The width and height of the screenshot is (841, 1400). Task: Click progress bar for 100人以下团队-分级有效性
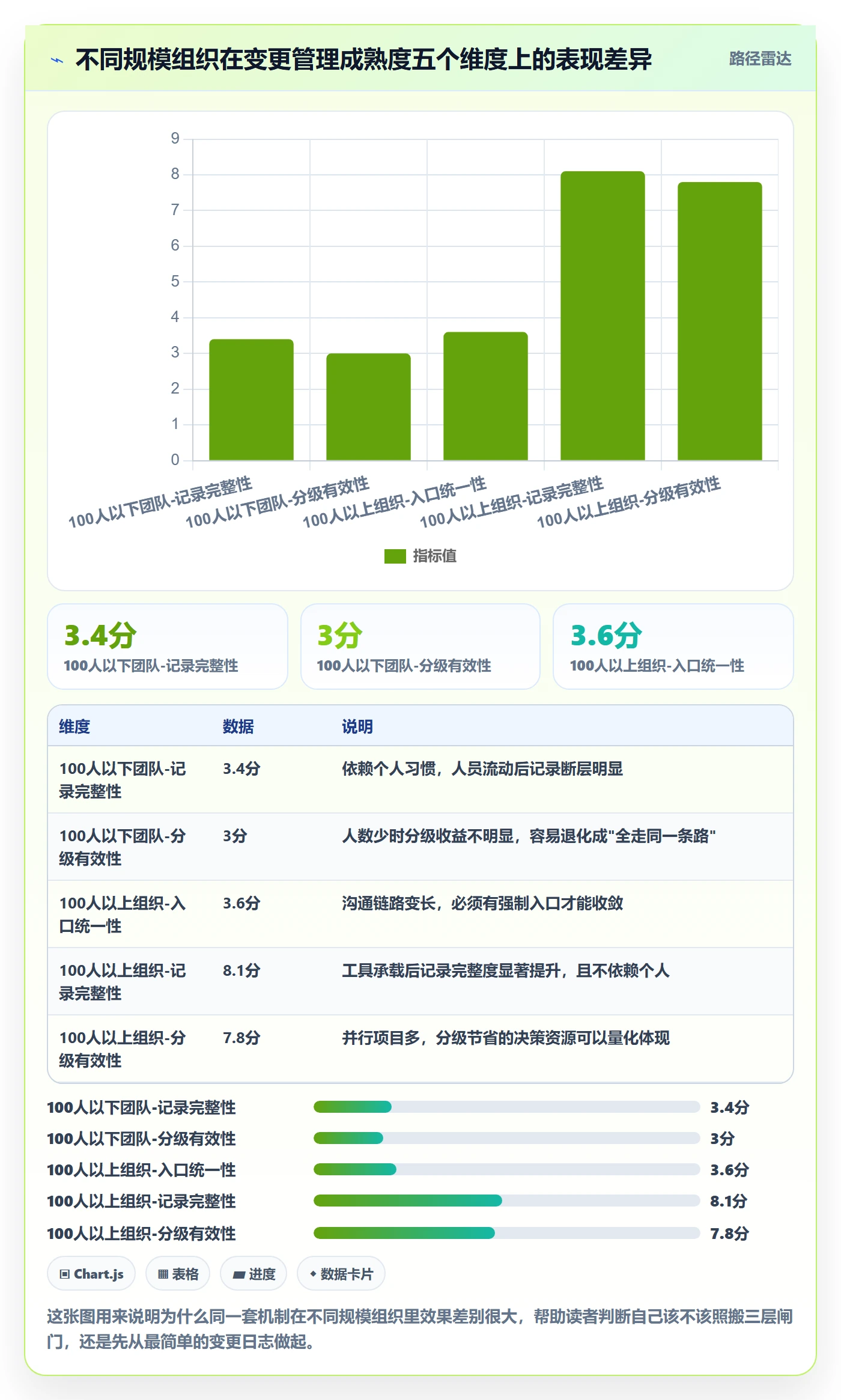pos(507,1138)
